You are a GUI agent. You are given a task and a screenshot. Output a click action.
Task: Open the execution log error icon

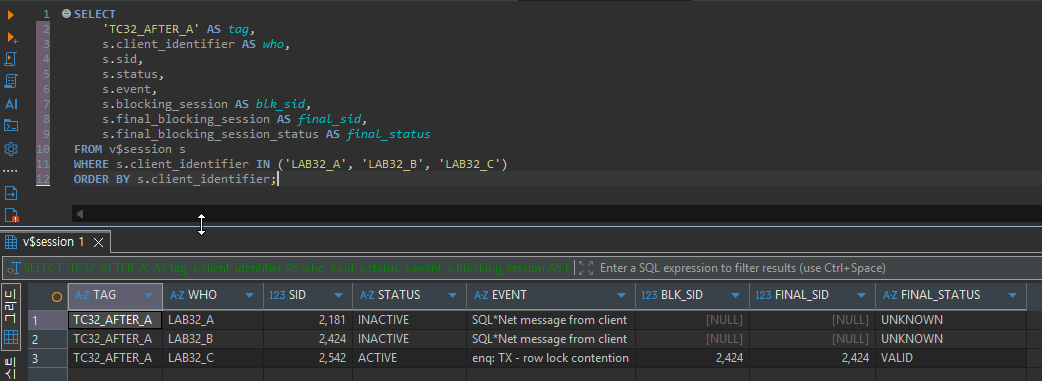[11, 215]
